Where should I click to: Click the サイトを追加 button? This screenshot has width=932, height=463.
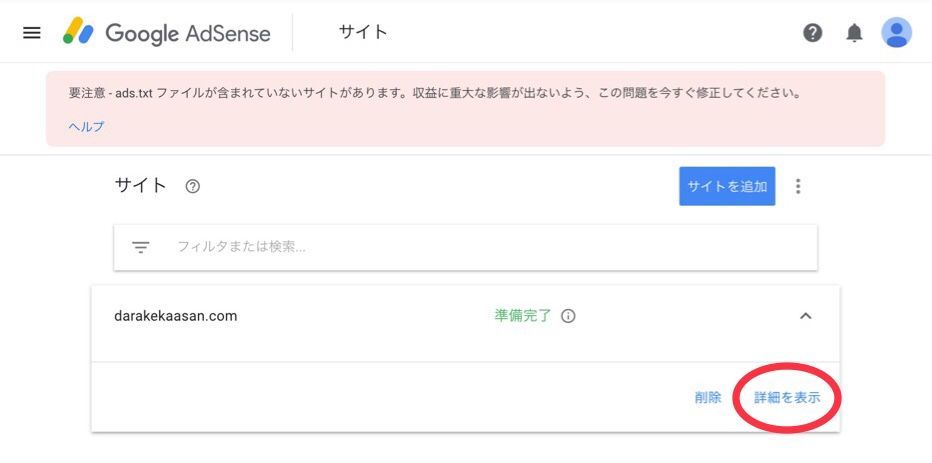(727, 186)
